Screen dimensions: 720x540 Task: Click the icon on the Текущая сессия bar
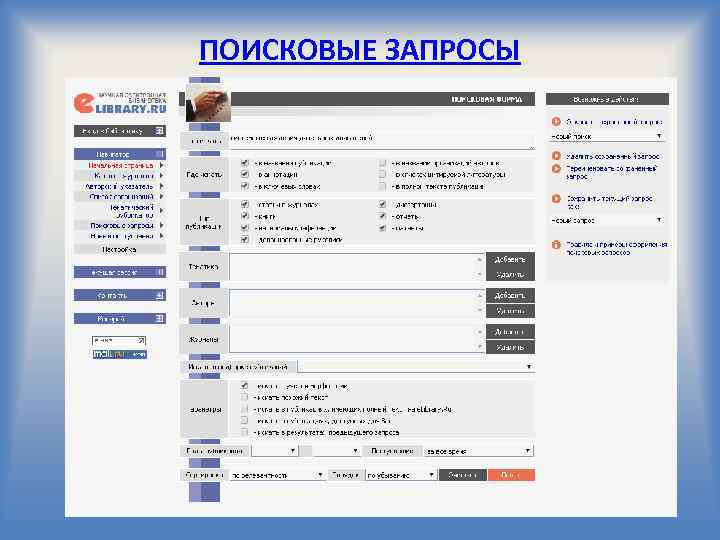160,272
